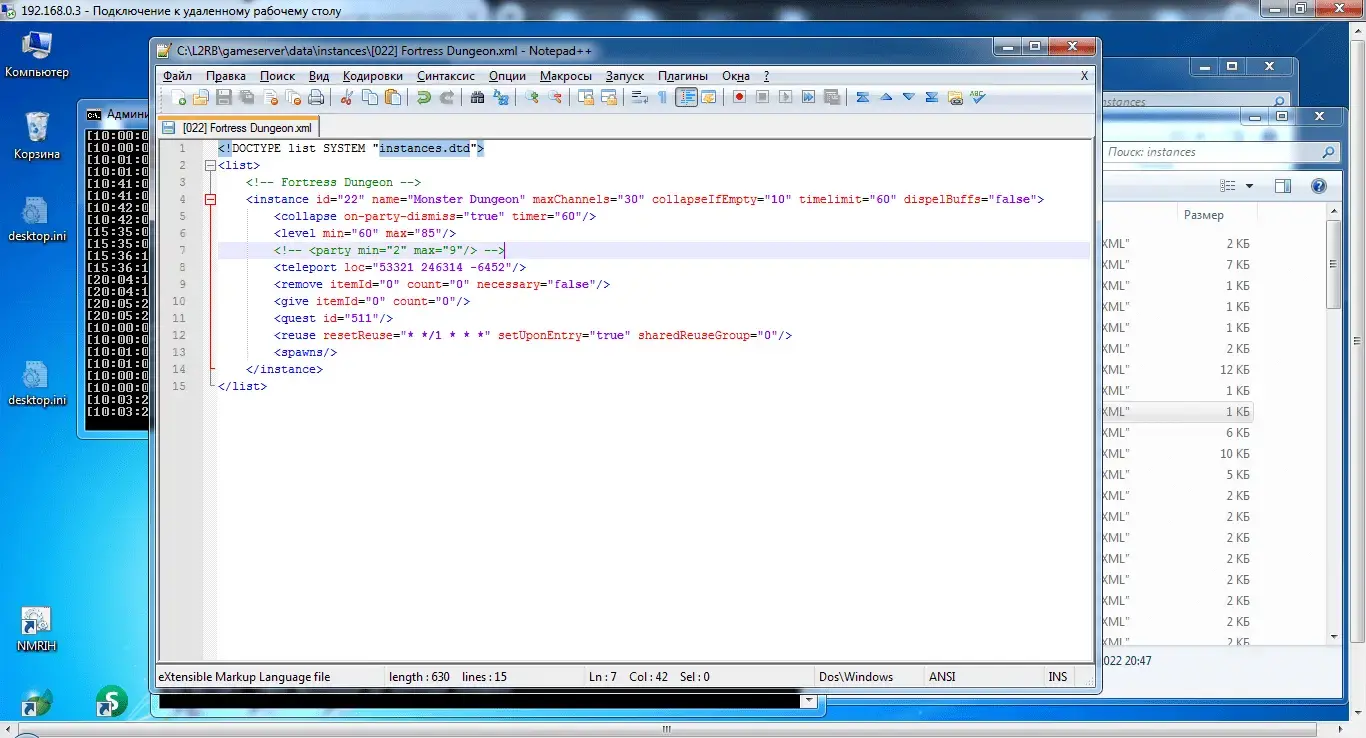1366x738 pixels.
Task: Open the Поиск menu
Action: [x=277, y=76]
